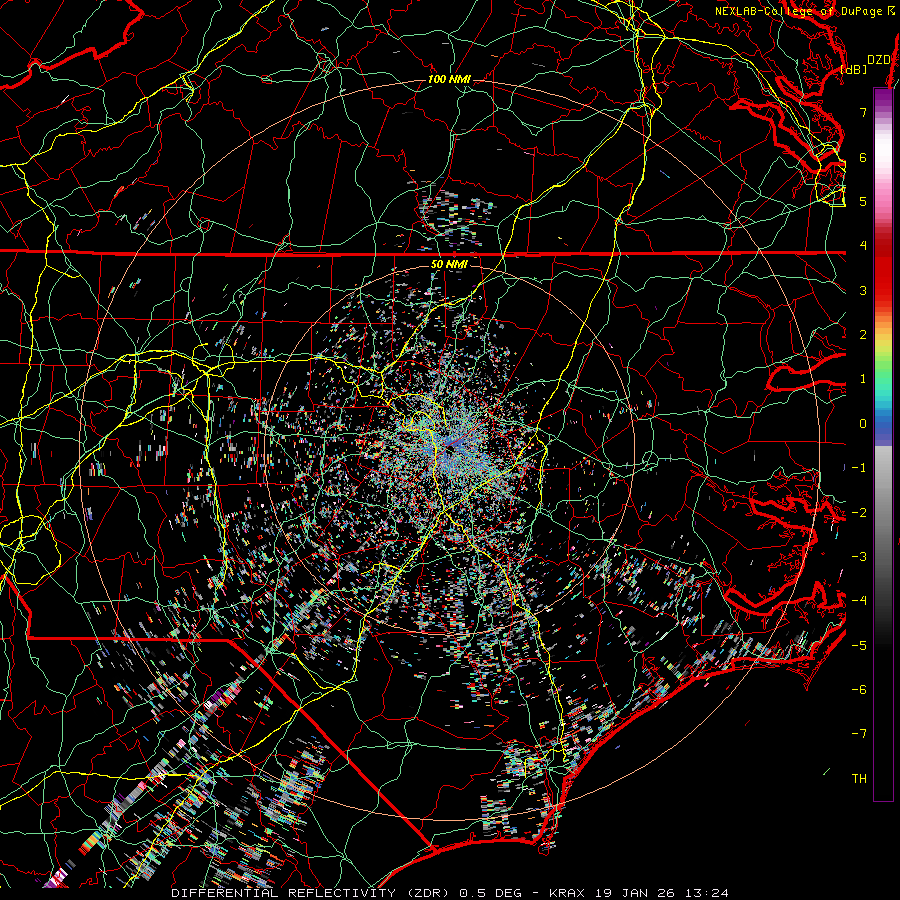Click the "-7" tick label on the color scale

859,734
